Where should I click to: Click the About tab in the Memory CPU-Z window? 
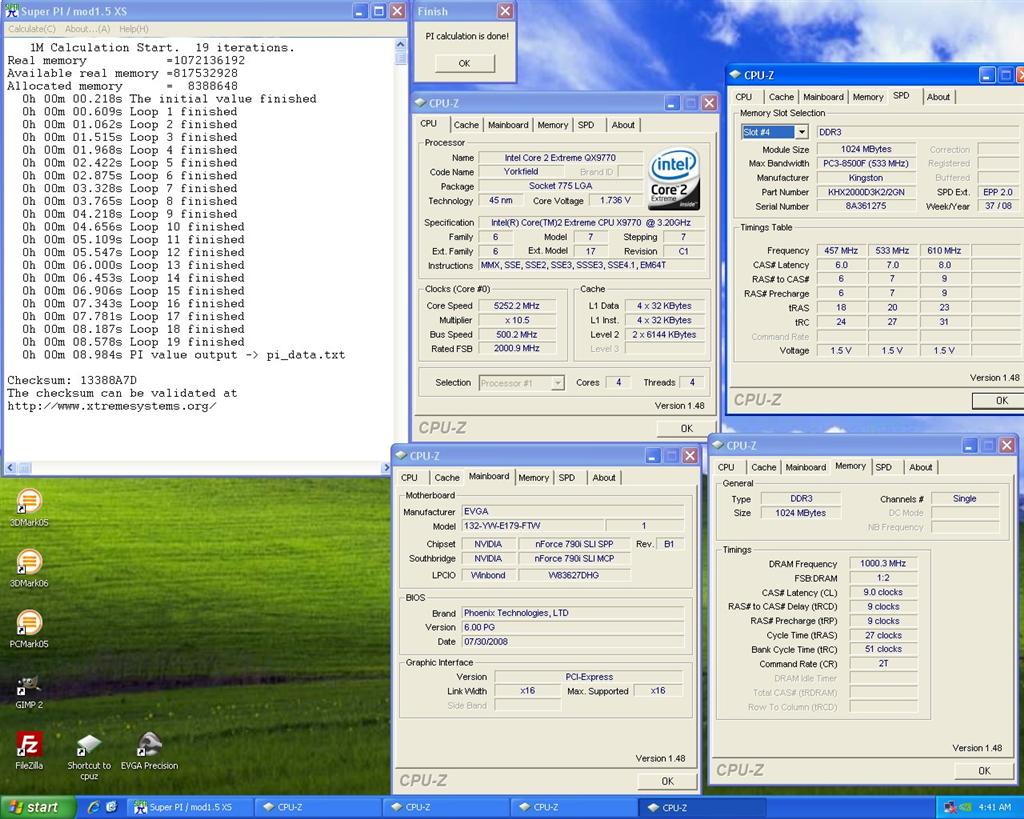920,467
